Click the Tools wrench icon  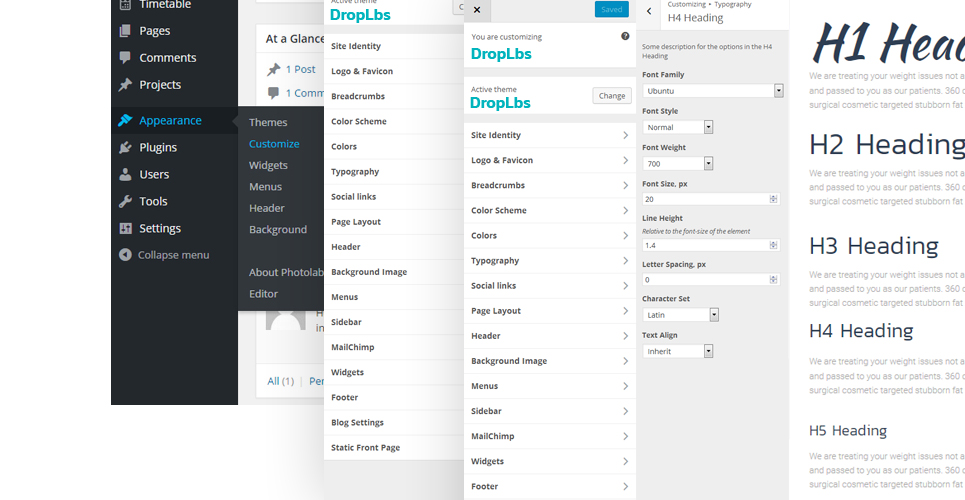pos(125,201)
